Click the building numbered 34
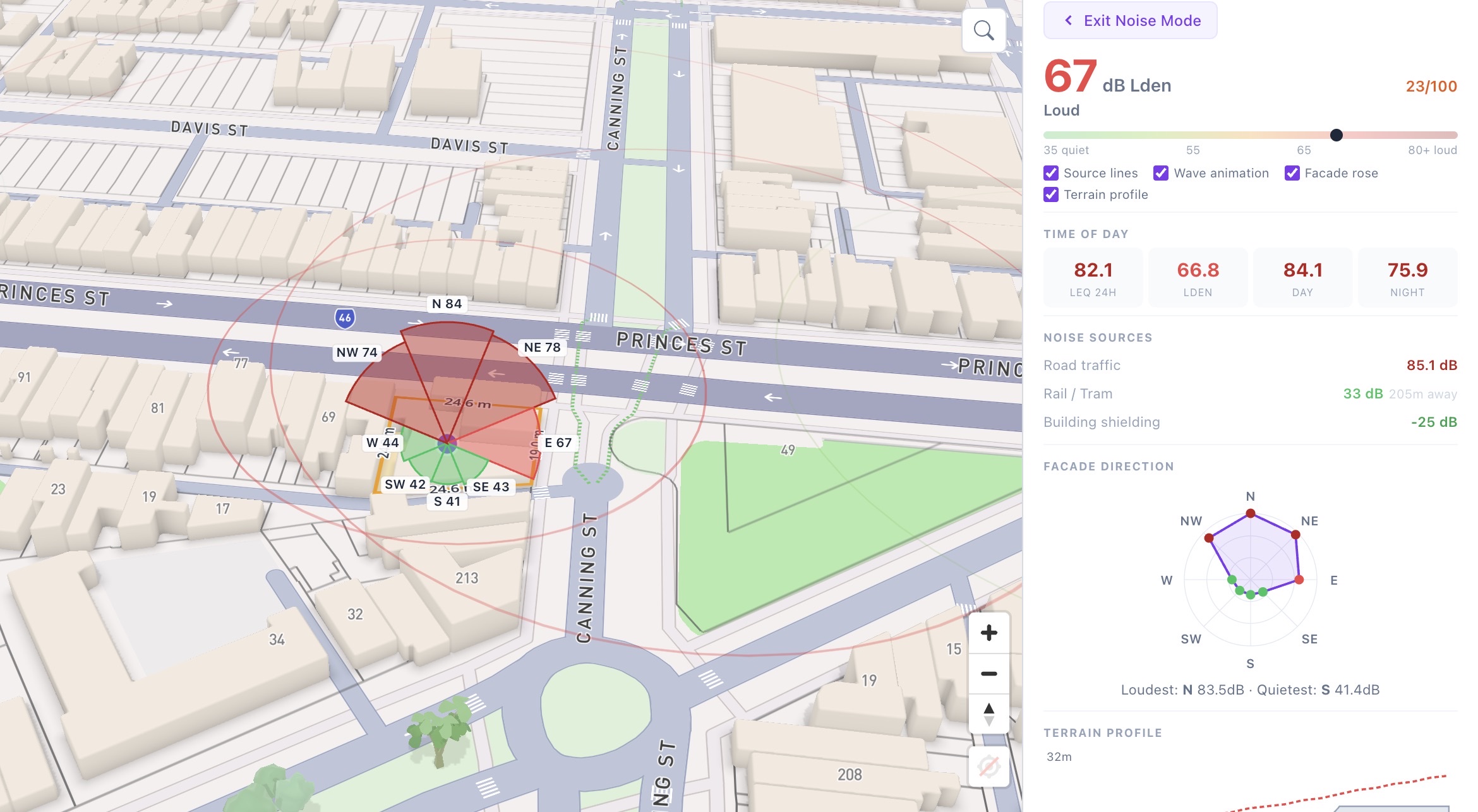 (277, 640)
